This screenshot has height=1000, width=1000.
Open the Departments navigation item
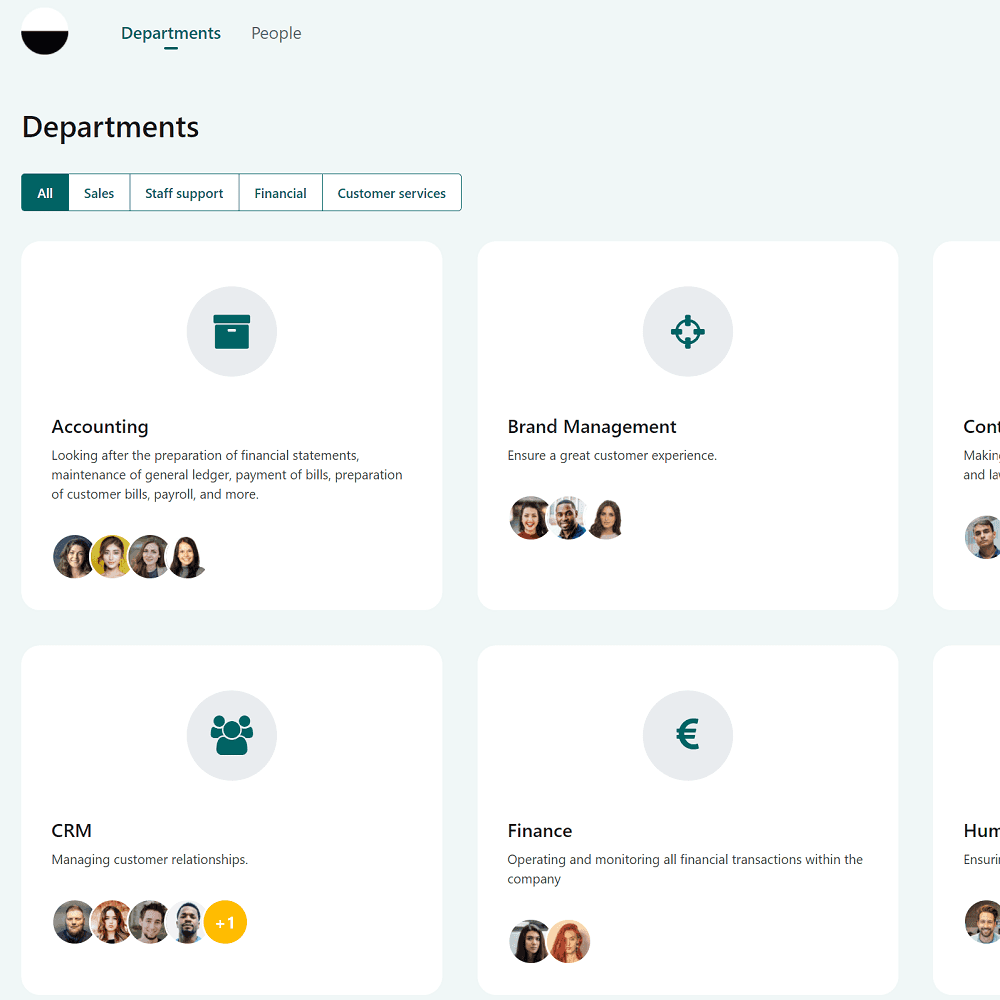(x=170, y=33)
